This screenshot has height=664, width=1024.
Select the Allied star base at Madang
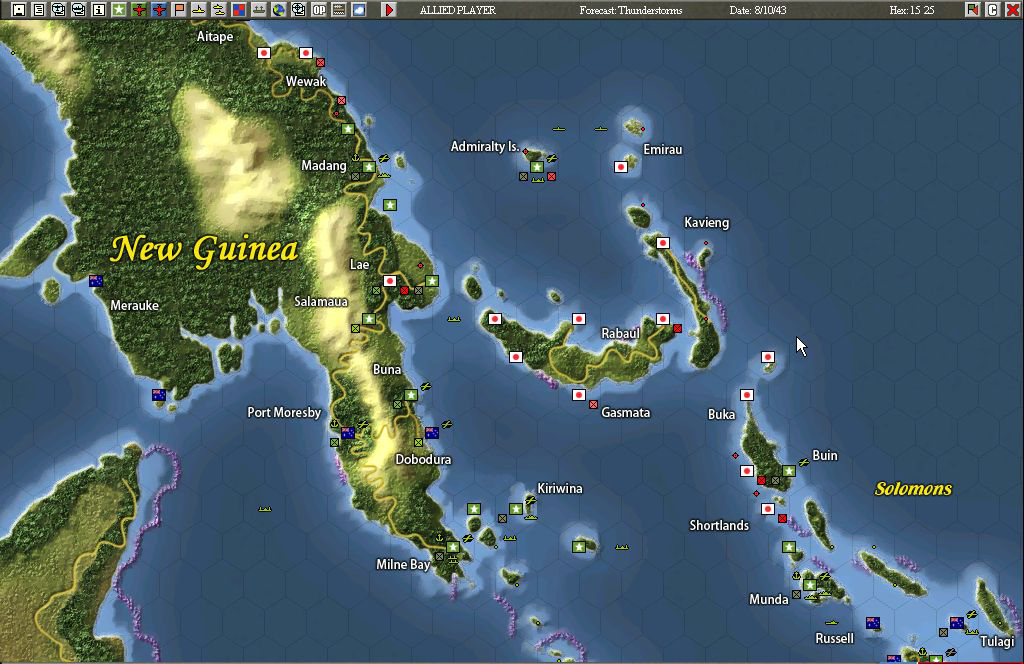click(x=369, y=167)
